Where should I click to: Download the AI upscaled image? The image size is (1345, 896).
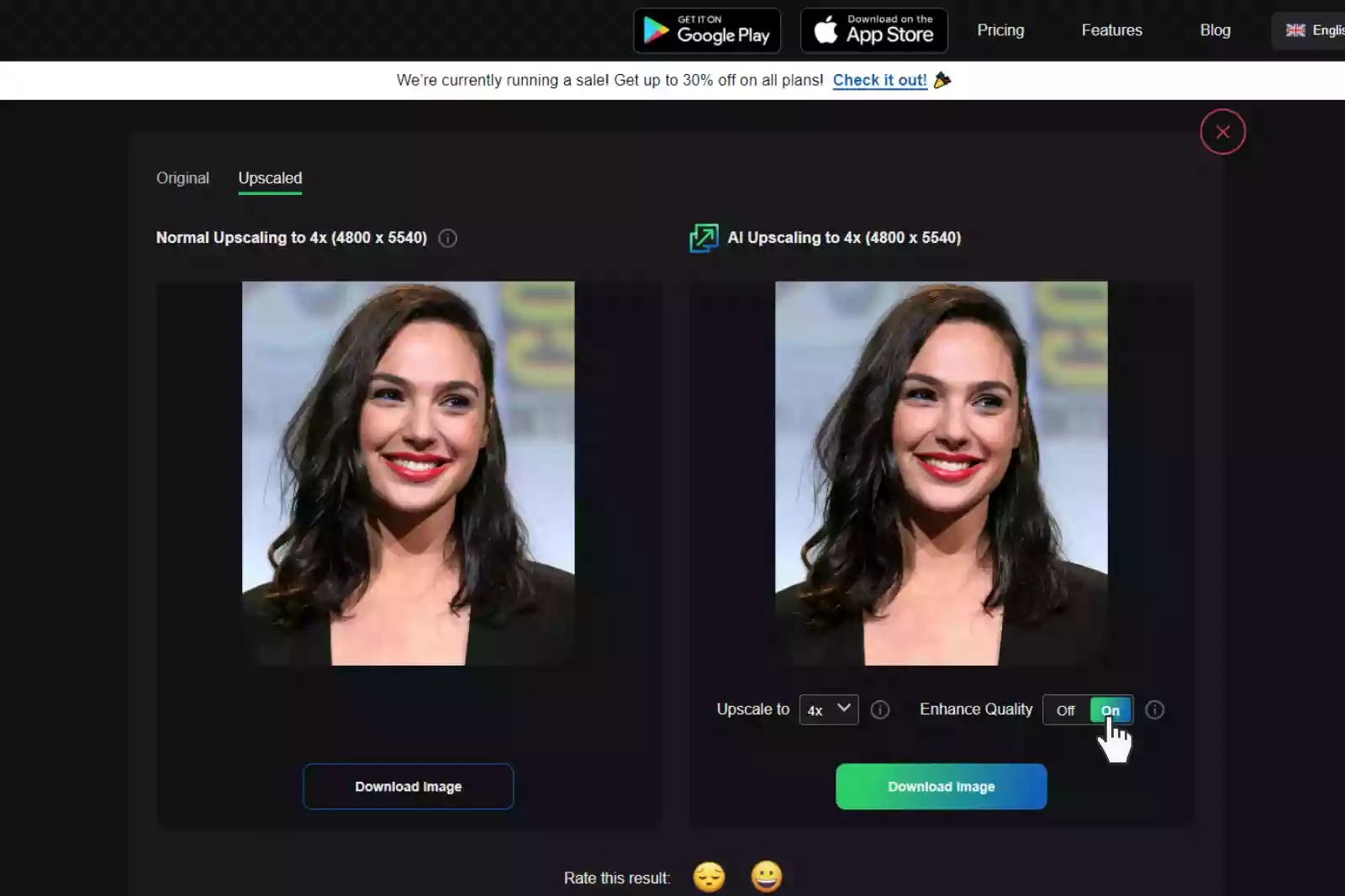point(941,787)
